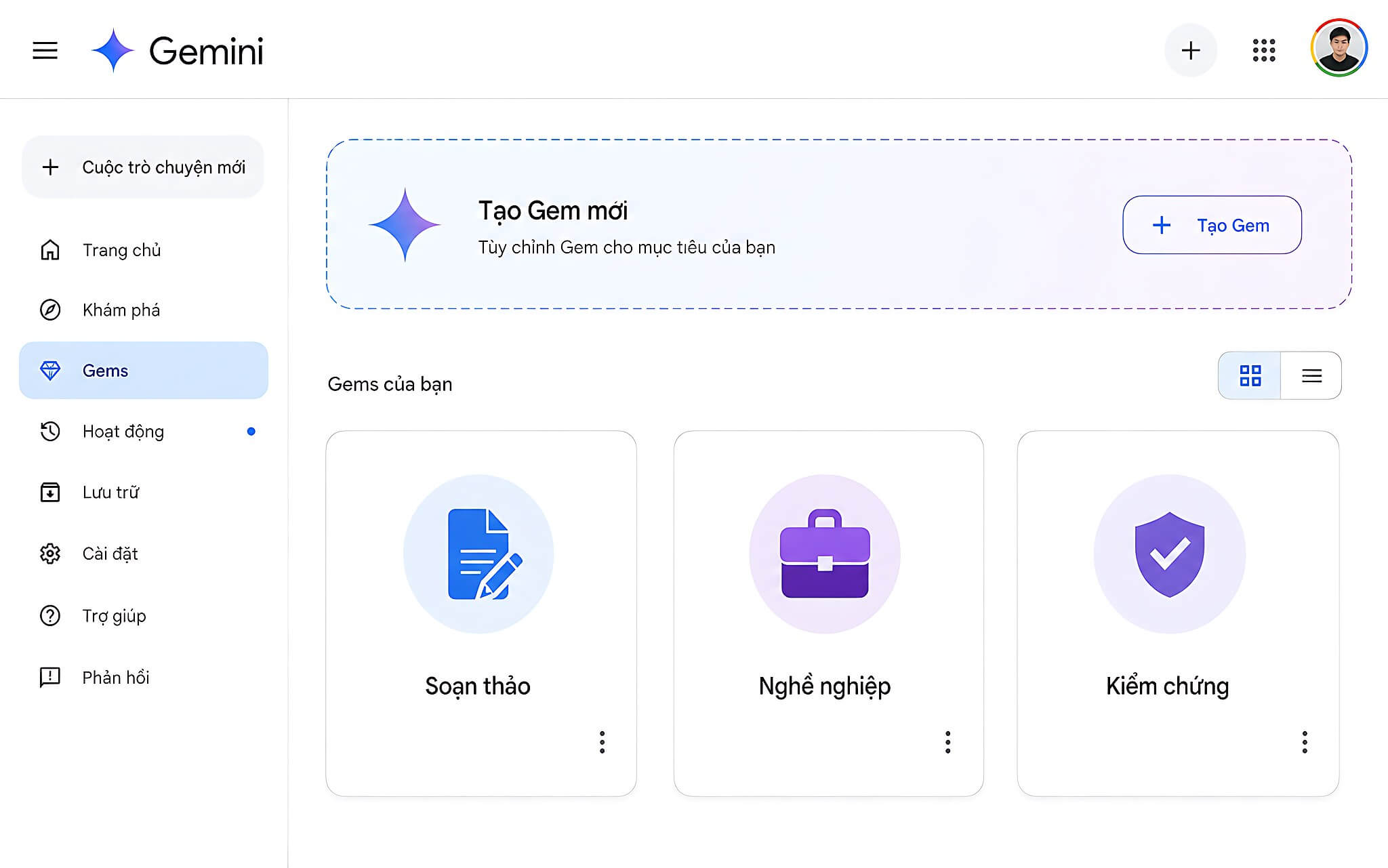The image size is (1388, 868).
Task: Open the Kiểm chứng shield icon
Action: click(x=1170, y=554)
